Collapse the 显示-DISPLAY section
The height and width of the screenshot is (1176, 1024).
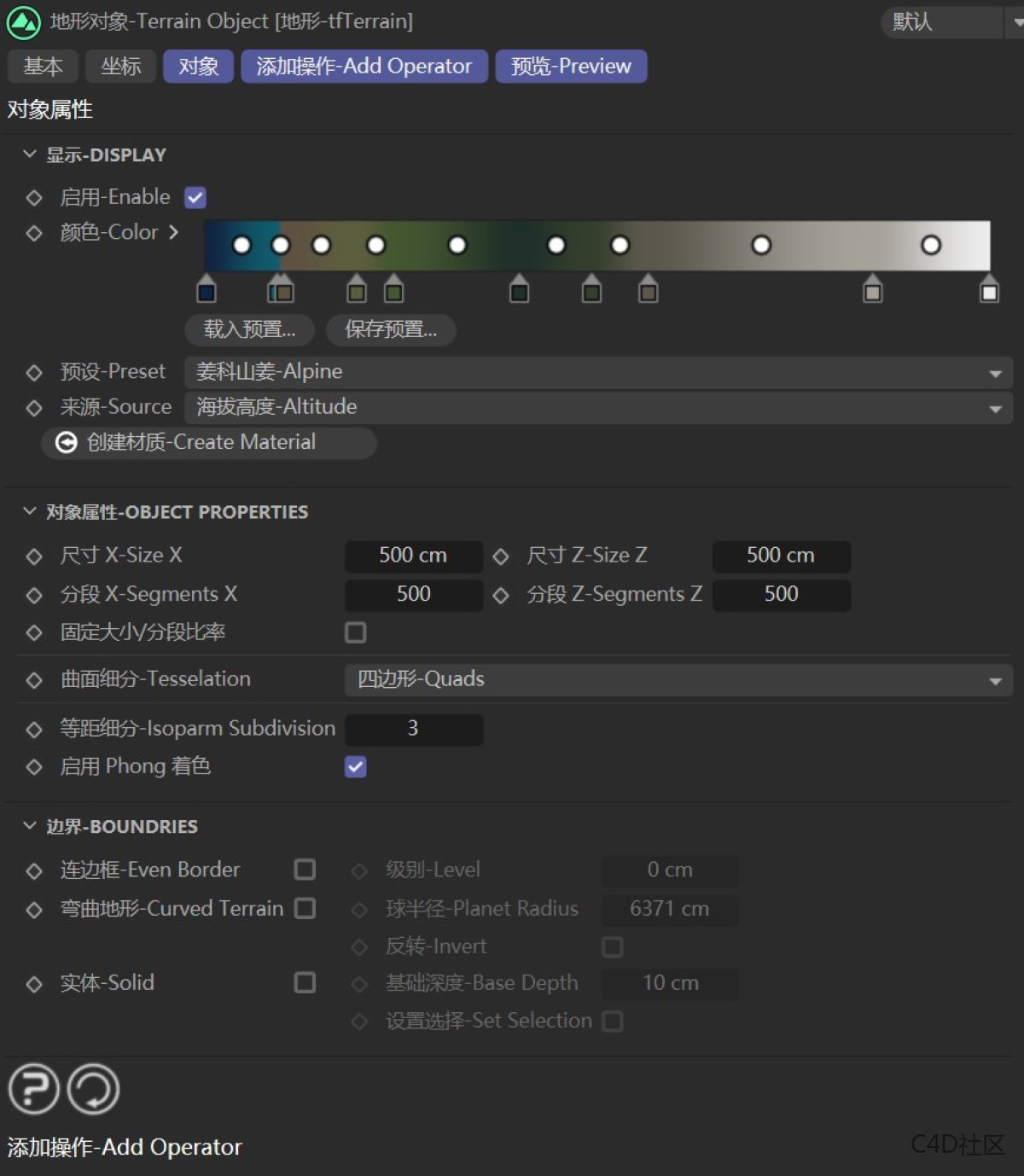(x=28, y=154)
